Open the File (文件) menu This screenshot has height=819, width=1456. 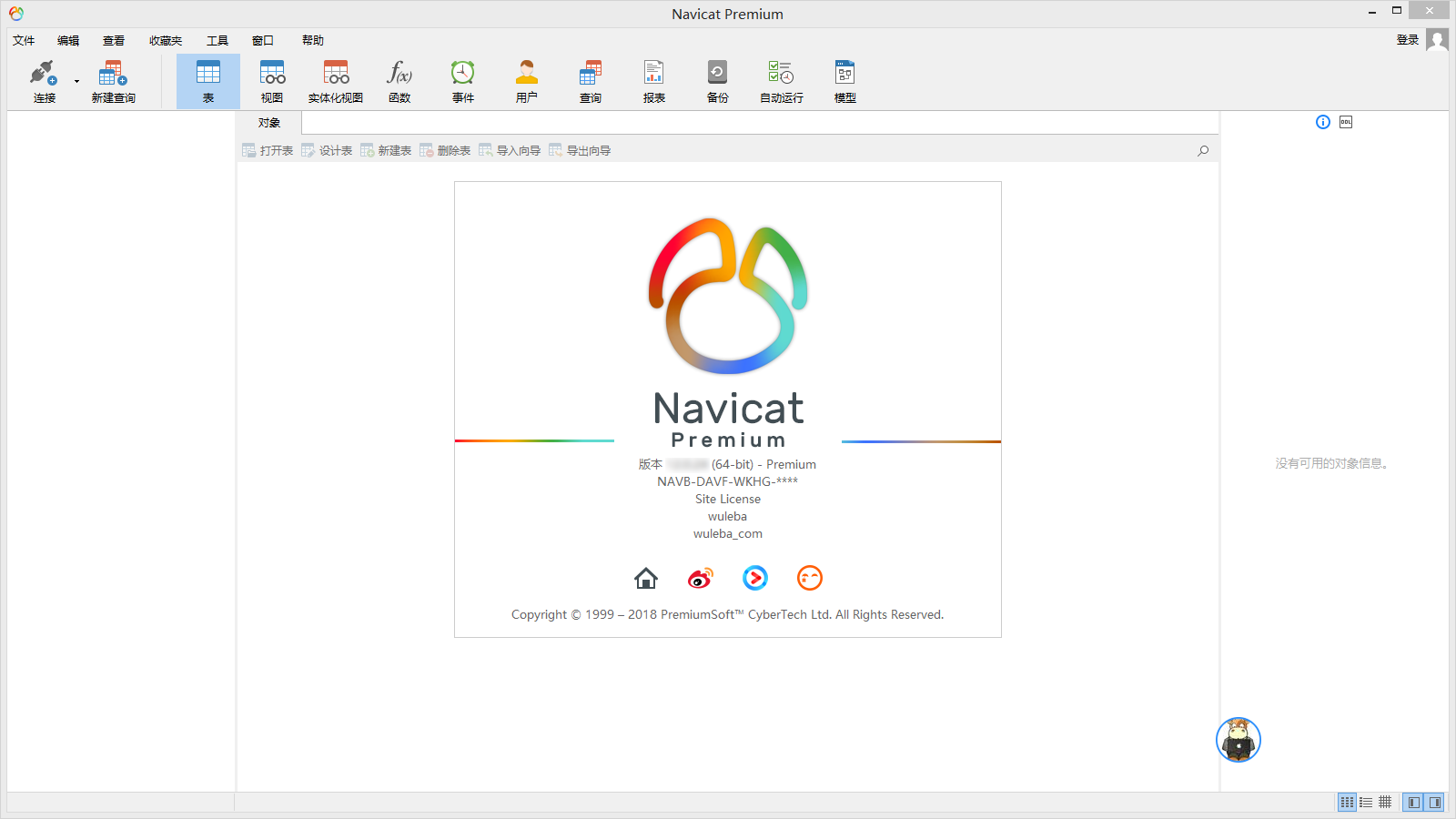(24, 40)
